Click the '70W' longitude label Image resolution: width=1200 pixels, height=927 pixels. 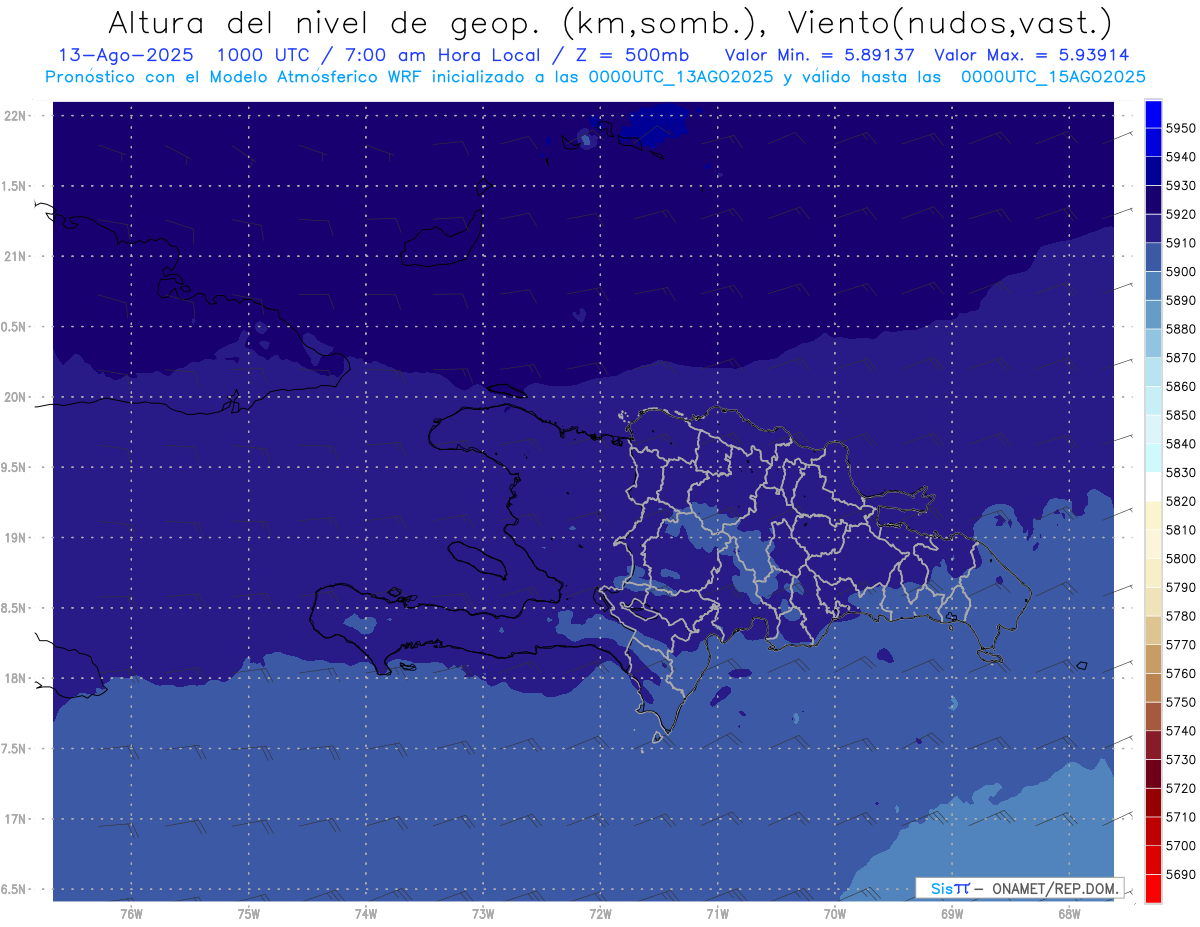tap(835, 913)
